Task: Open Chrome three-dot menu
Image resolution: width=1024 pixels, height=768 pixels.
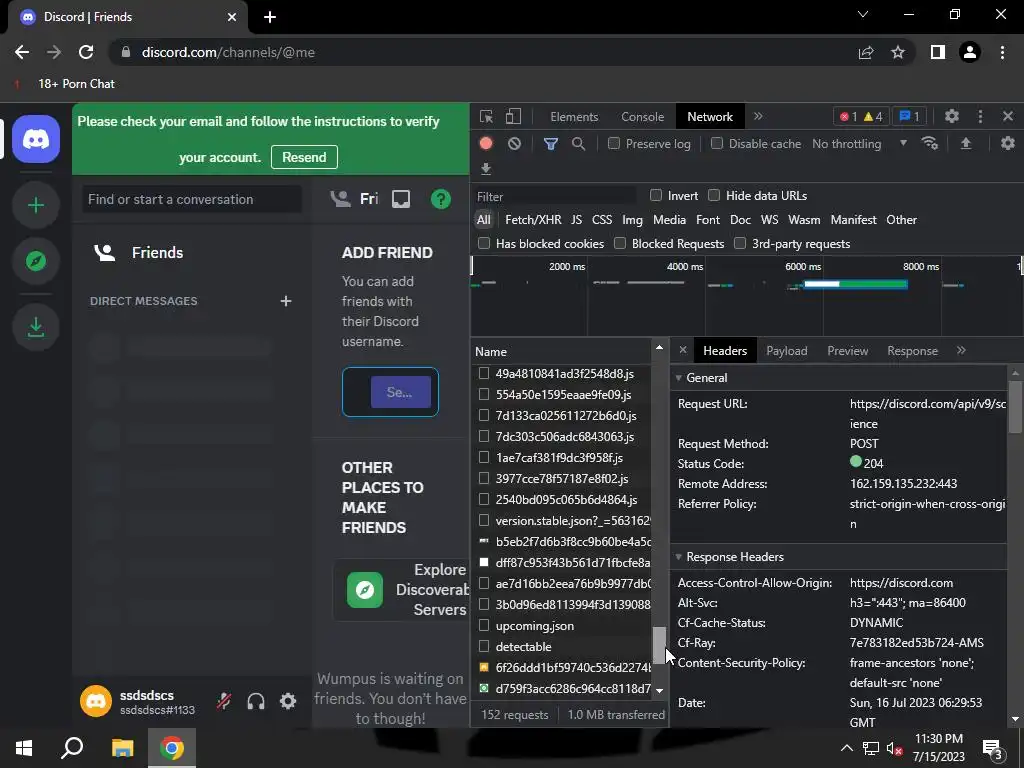Action: coord(1002,52)
